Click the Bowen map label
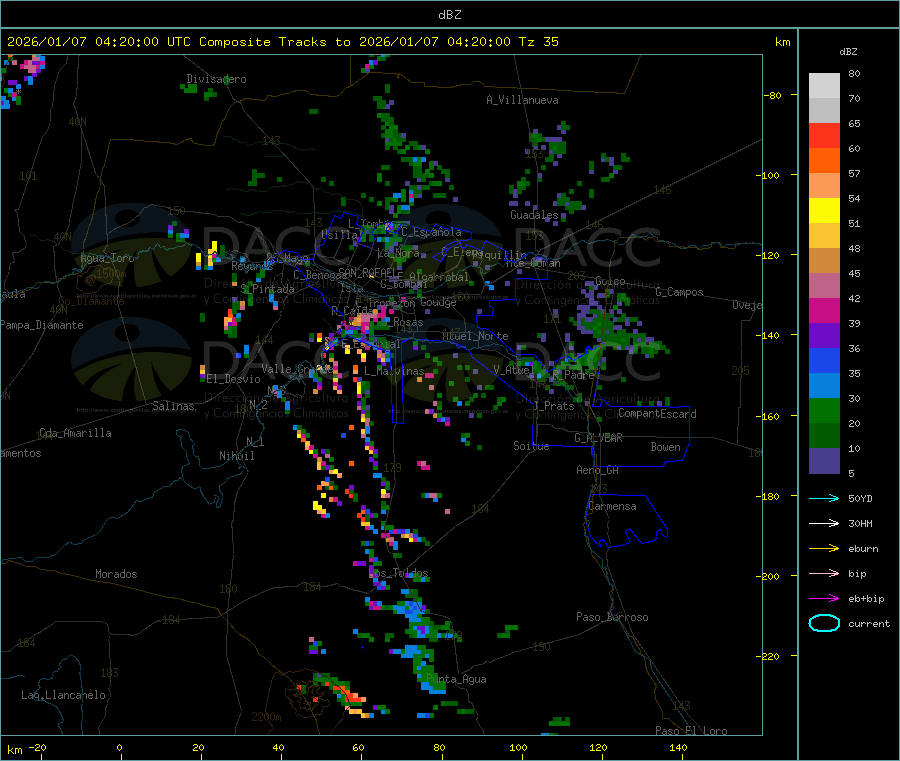This screenshot has height=761, width=900. coord(666,447)
